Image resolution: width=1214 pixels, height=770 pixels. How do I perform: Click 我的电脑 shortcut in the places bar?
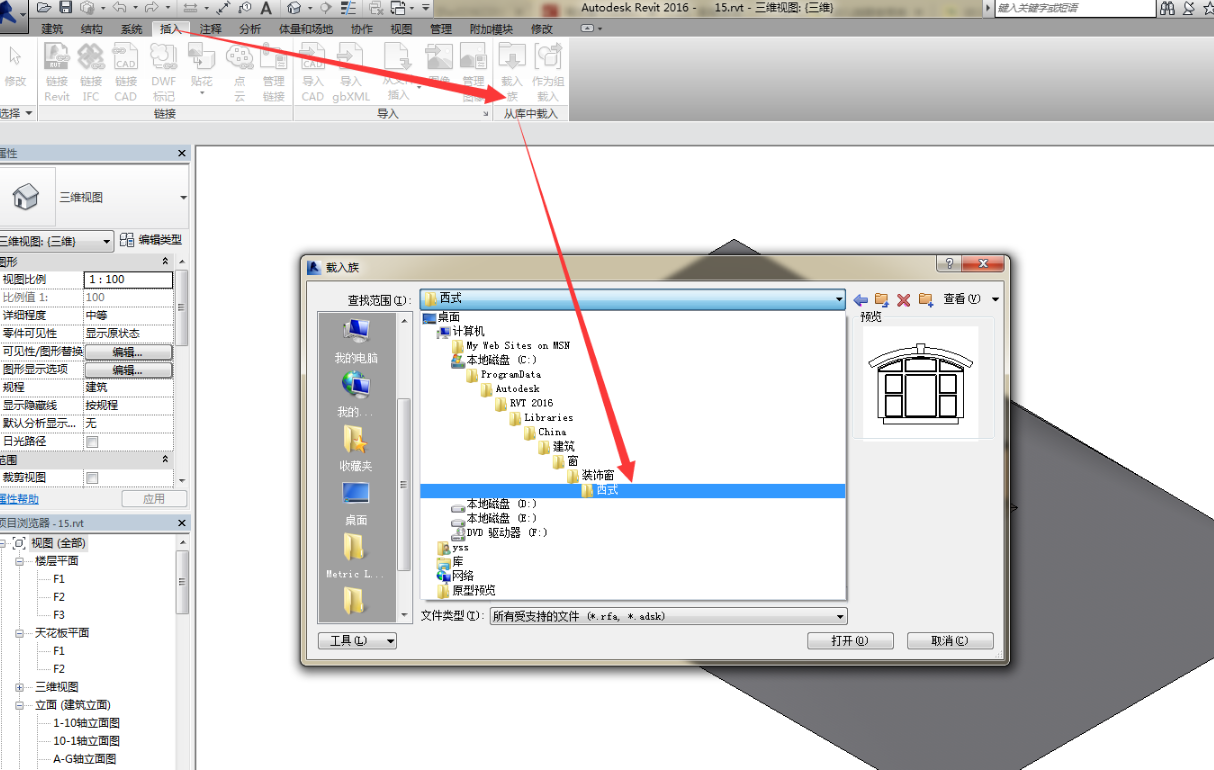(x=356, y=341)
